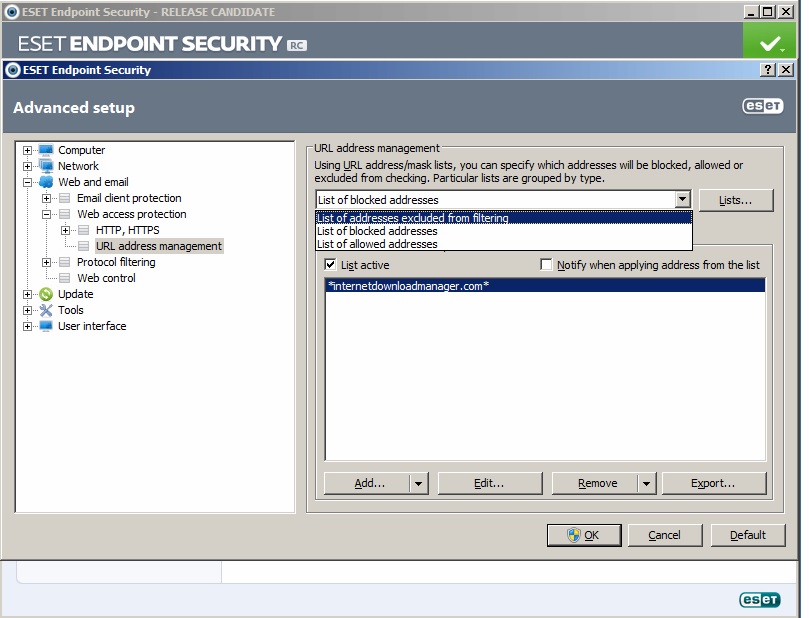Select HTTP, HTTPS in the tree
The height and width of the screenshot is (618, 809).
click(127, 230)
